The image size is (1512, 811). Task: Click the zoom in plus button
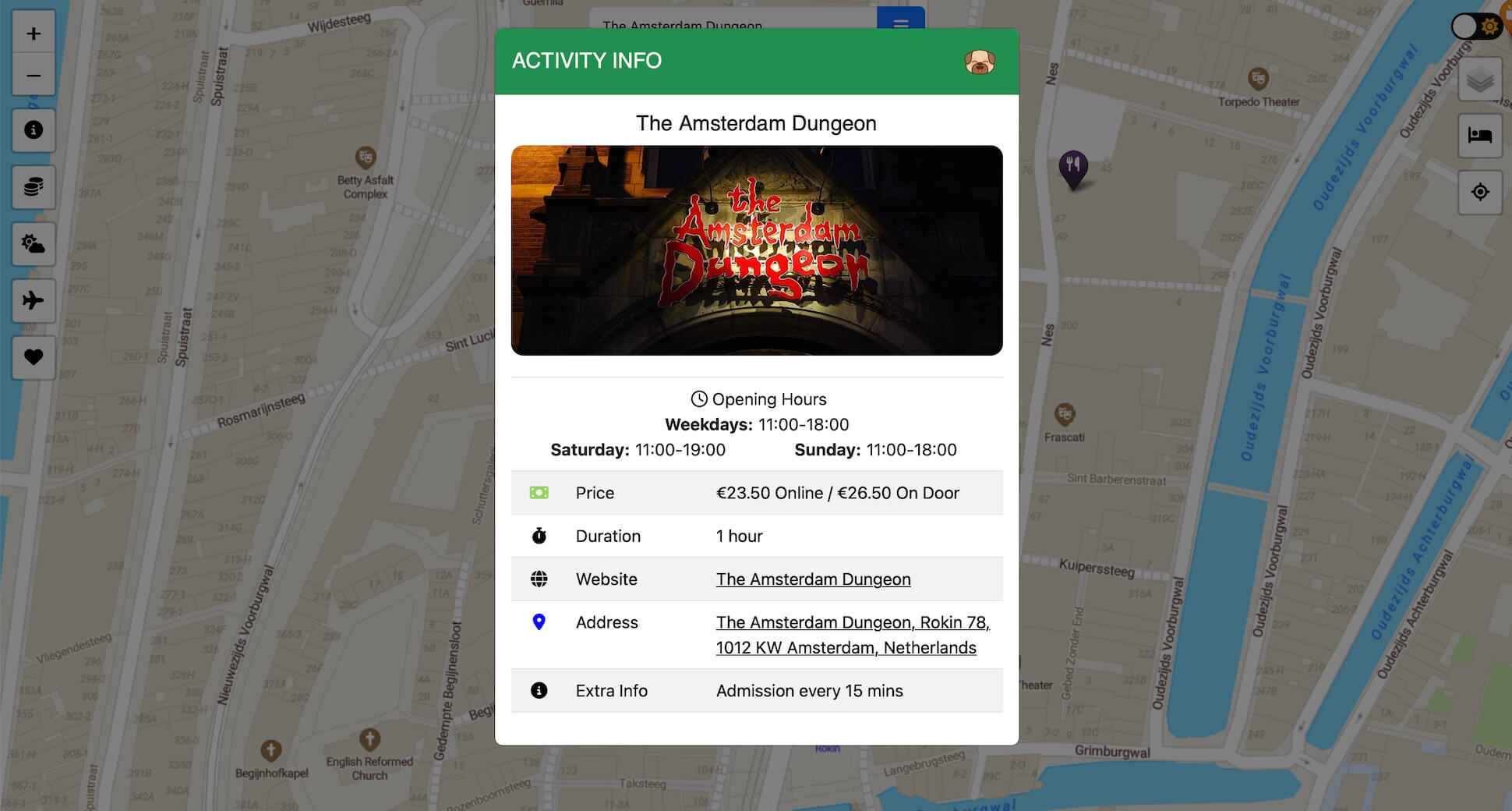(34, 34)
